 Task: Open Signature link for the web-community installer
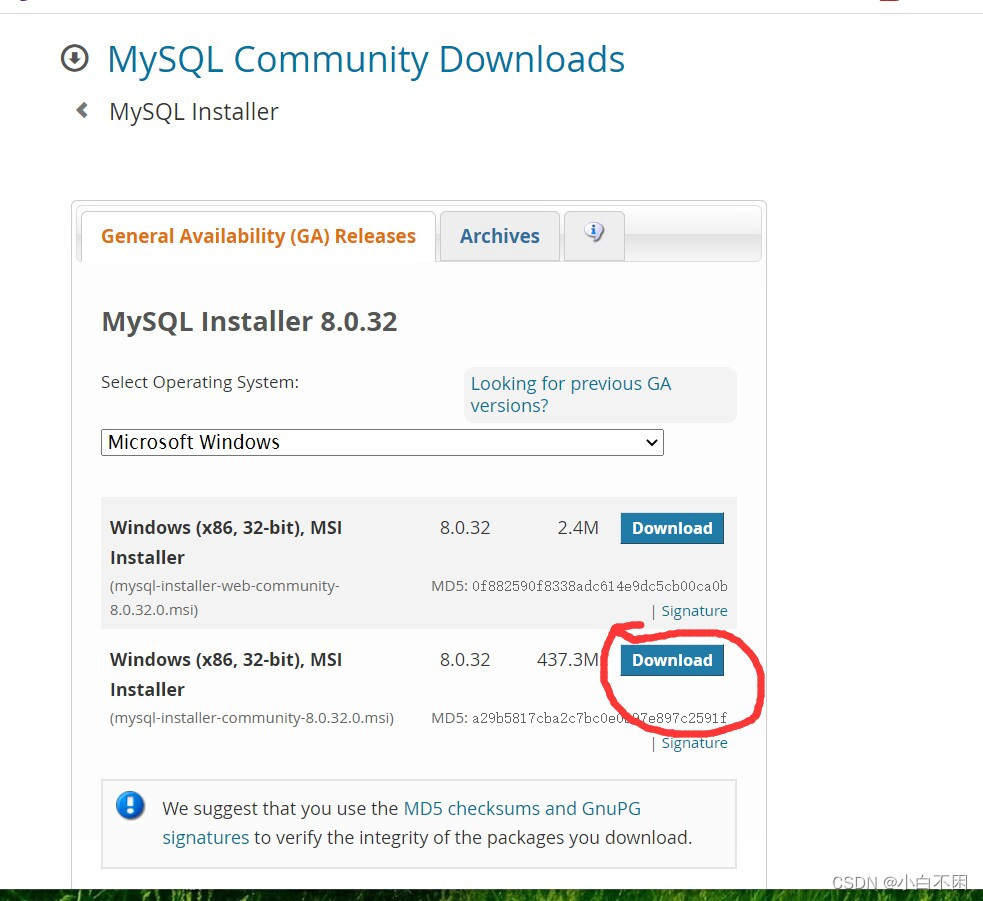694,611
